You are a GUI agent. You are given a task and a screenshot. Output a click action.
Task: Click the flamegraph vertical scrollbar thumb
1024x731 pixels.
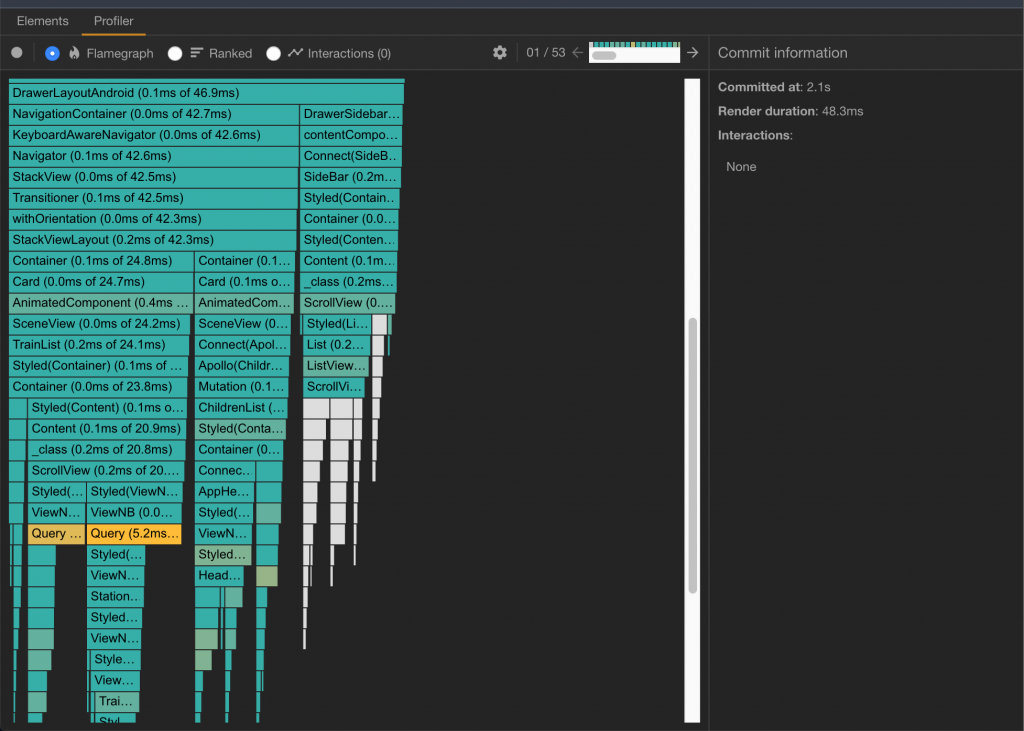coord(692,456)
